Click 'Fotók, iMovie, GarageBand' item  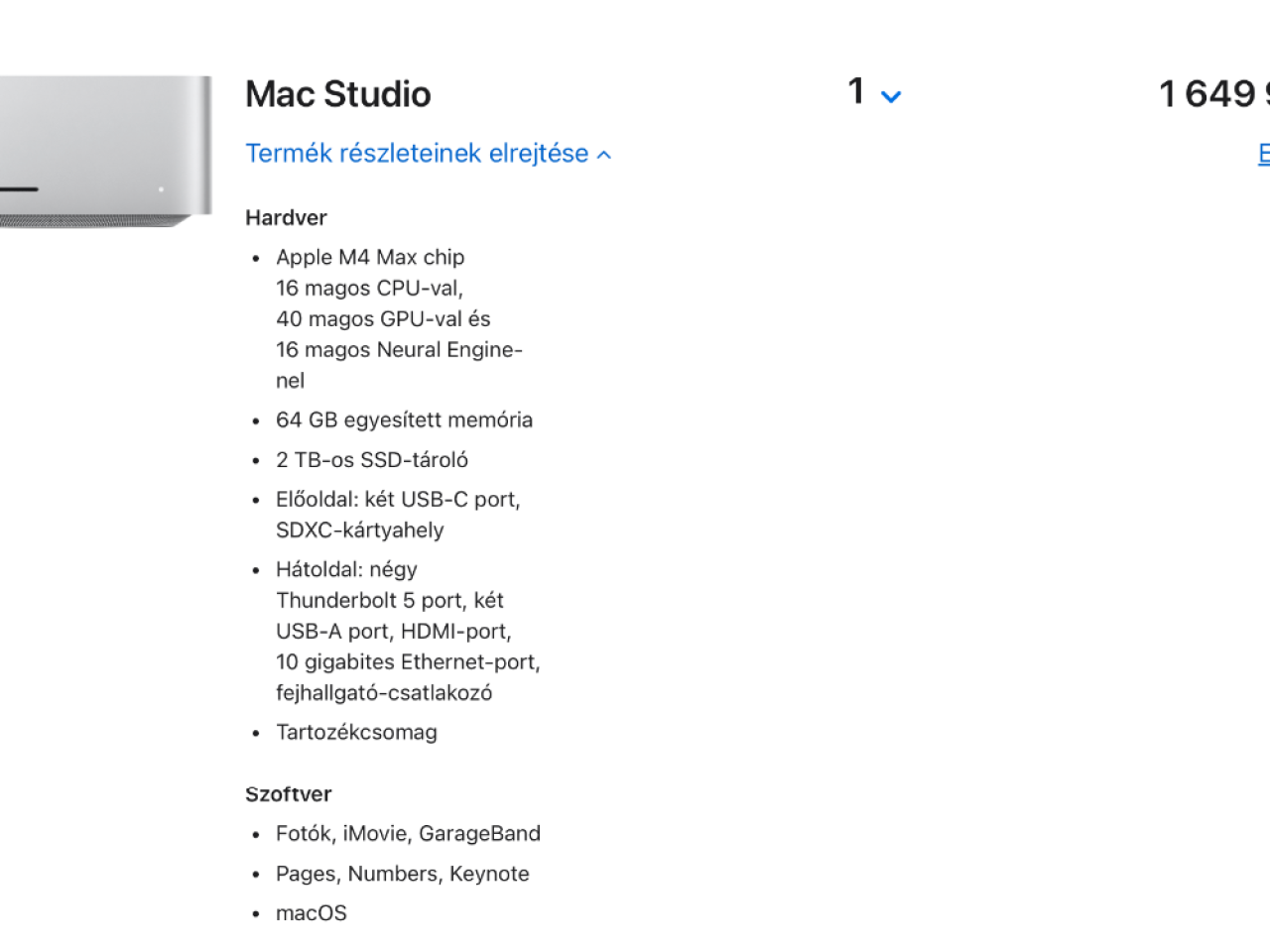click(408, 833)
